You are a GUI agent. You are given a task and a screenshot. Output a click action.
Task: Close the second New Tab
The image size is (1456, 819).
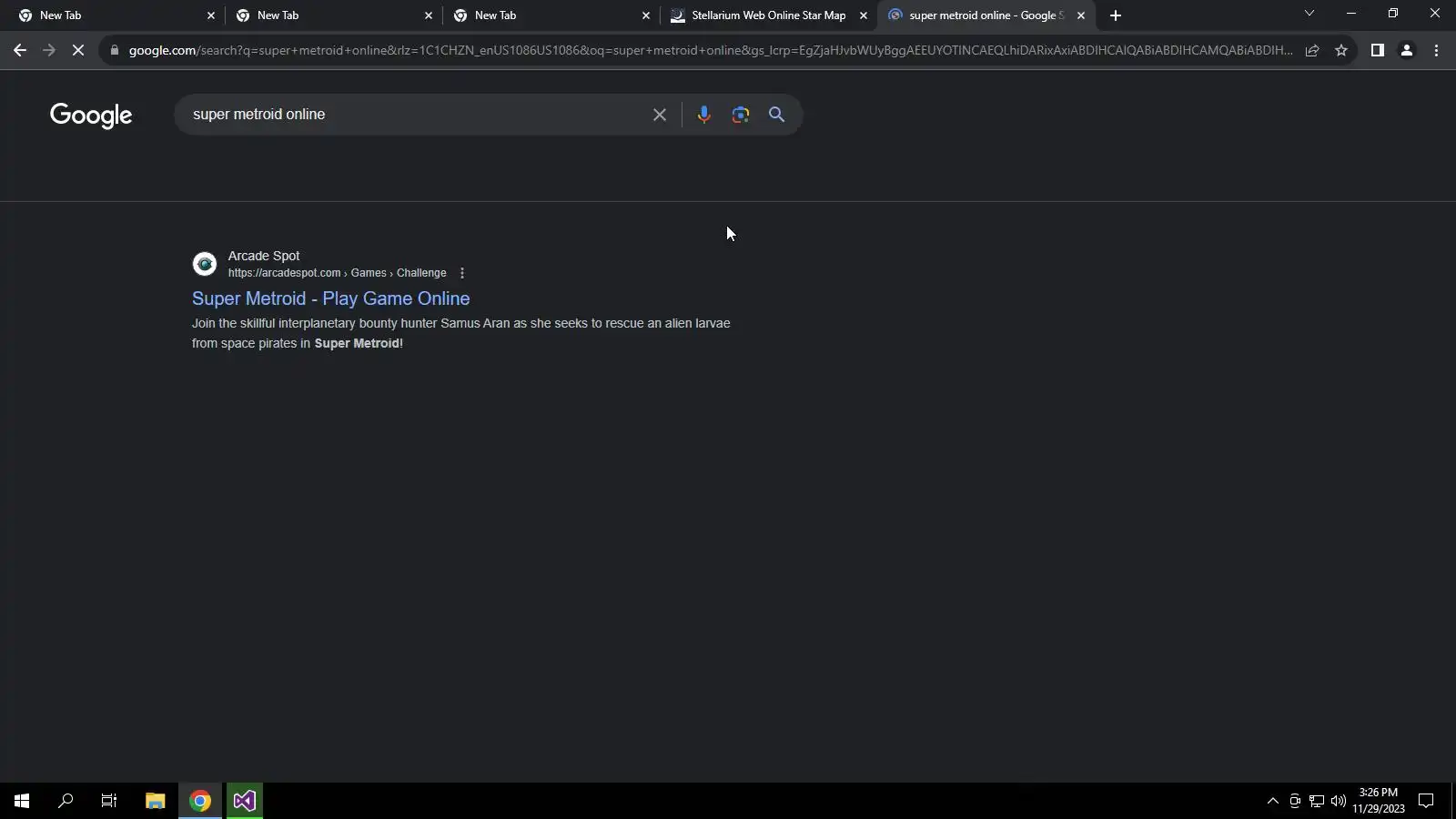(x=429, y=15)
